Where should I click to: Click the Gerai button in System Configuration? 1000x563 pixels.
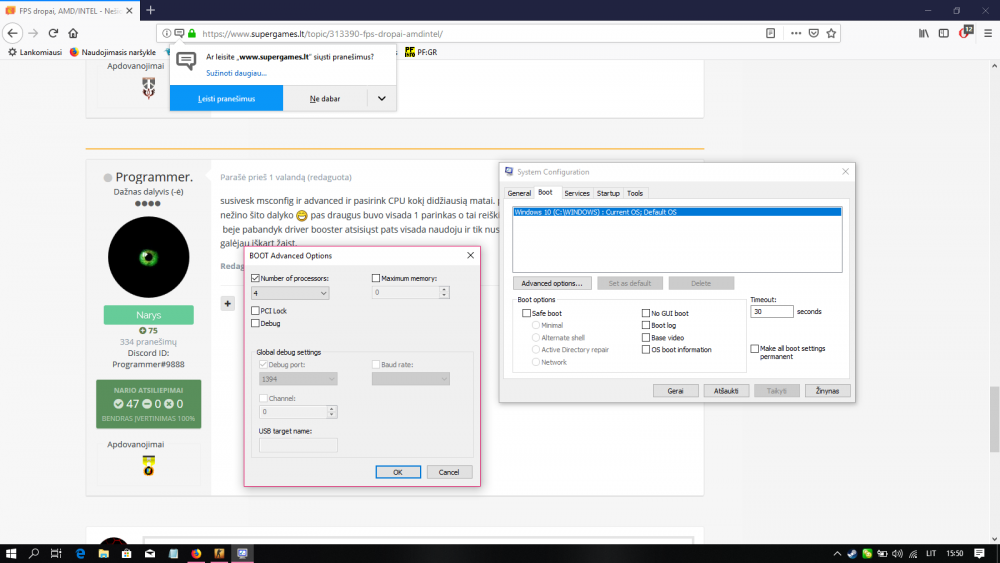tap(675, 391)
